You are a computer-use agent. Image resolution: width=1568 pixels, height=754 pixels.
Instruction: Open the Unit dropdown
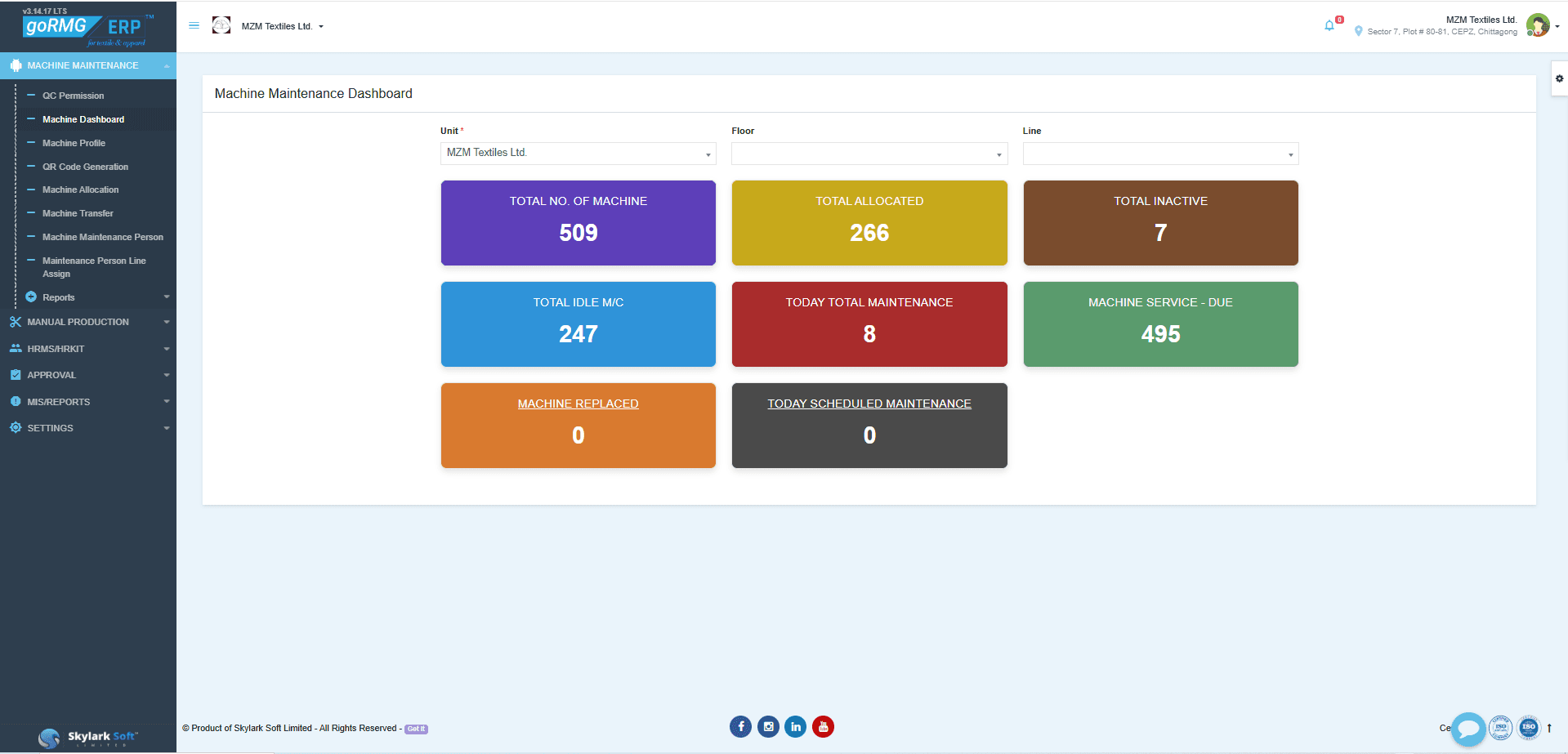578,154
